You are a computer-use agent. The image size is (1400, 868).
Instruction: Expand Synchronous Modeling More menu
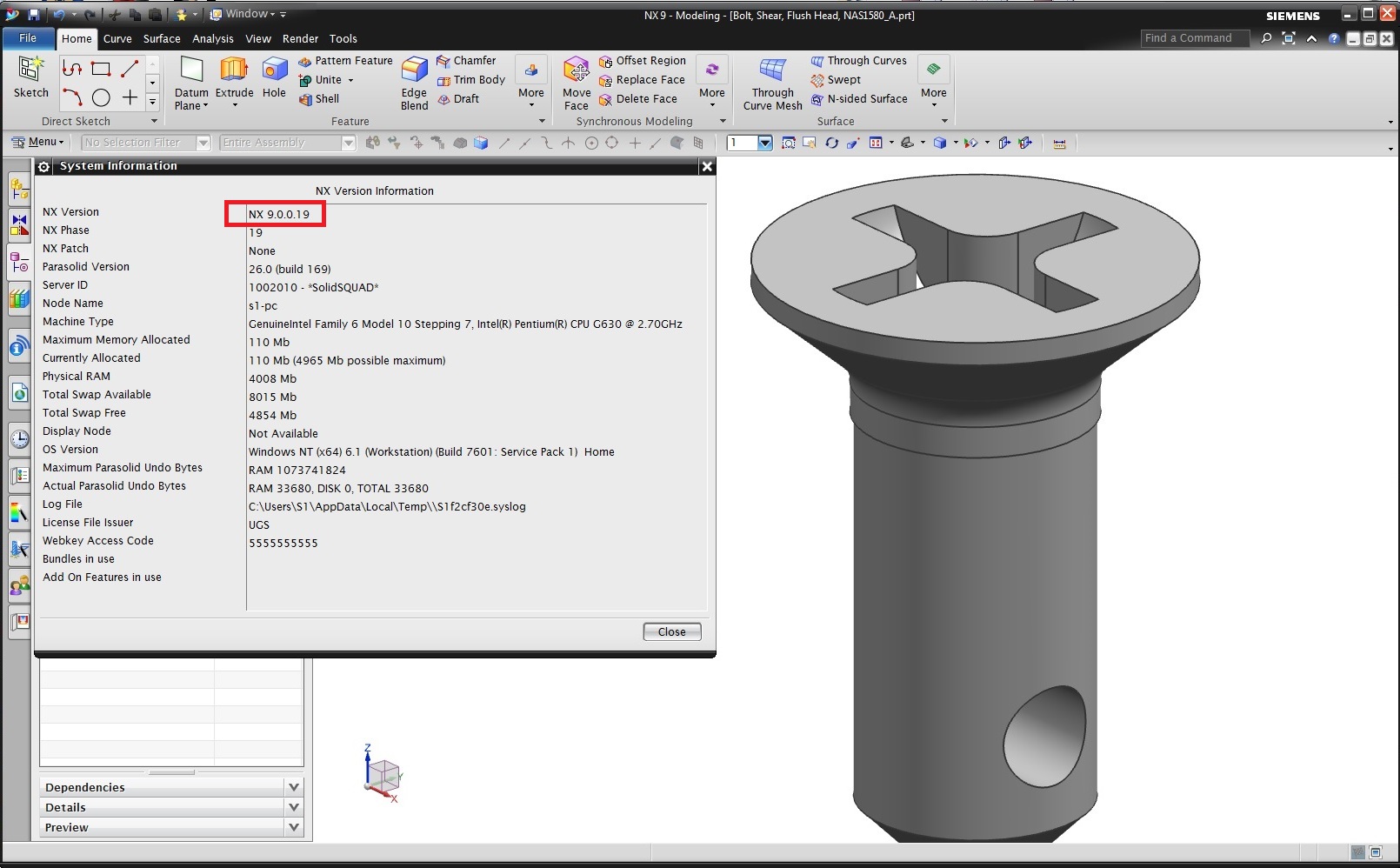pos(712,82)
